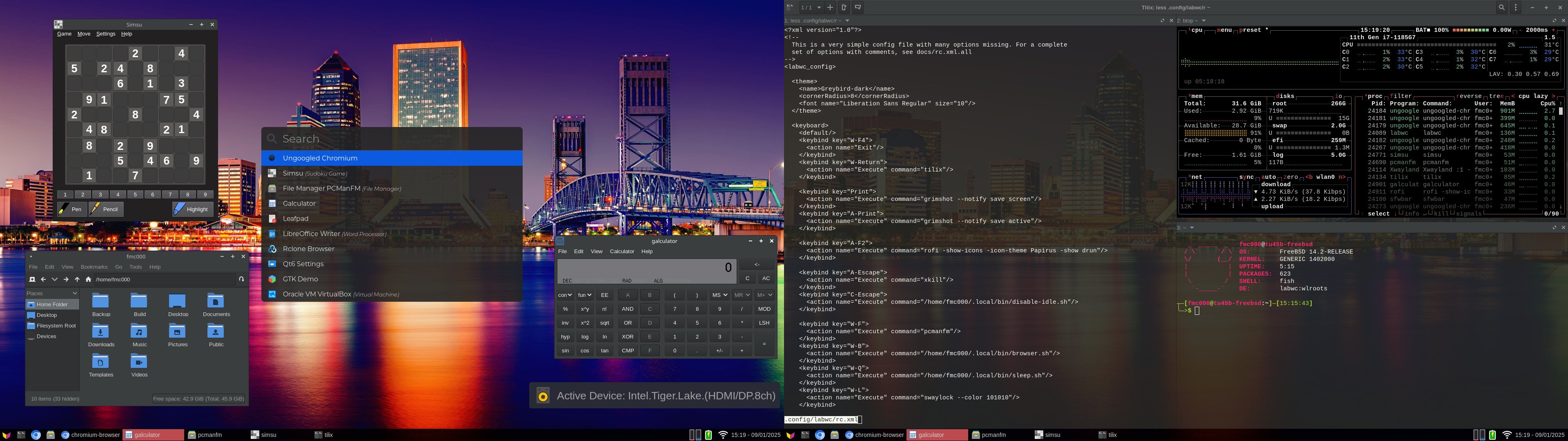
Task: Open Tilix search with magnifier icon
Action: 1502,7
